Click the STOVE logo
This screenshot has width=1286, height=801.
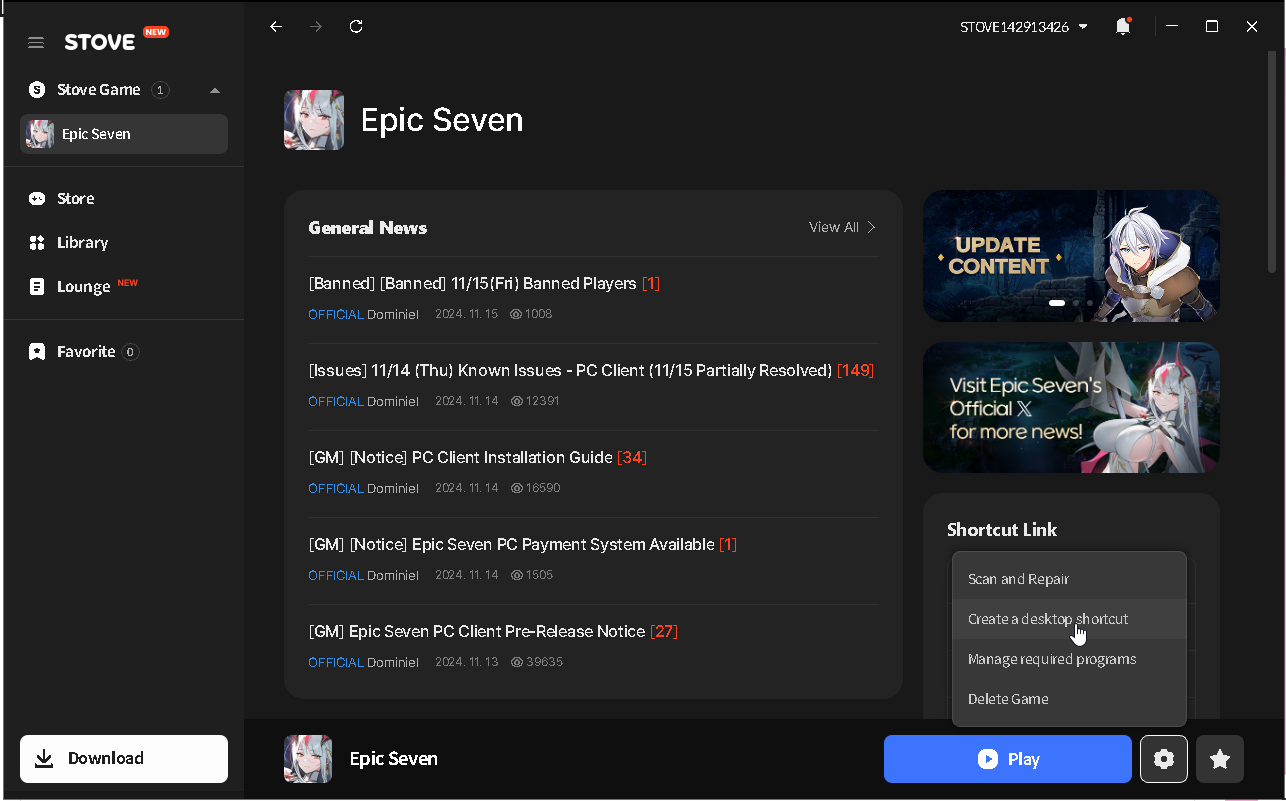click(x=100, y=42)
